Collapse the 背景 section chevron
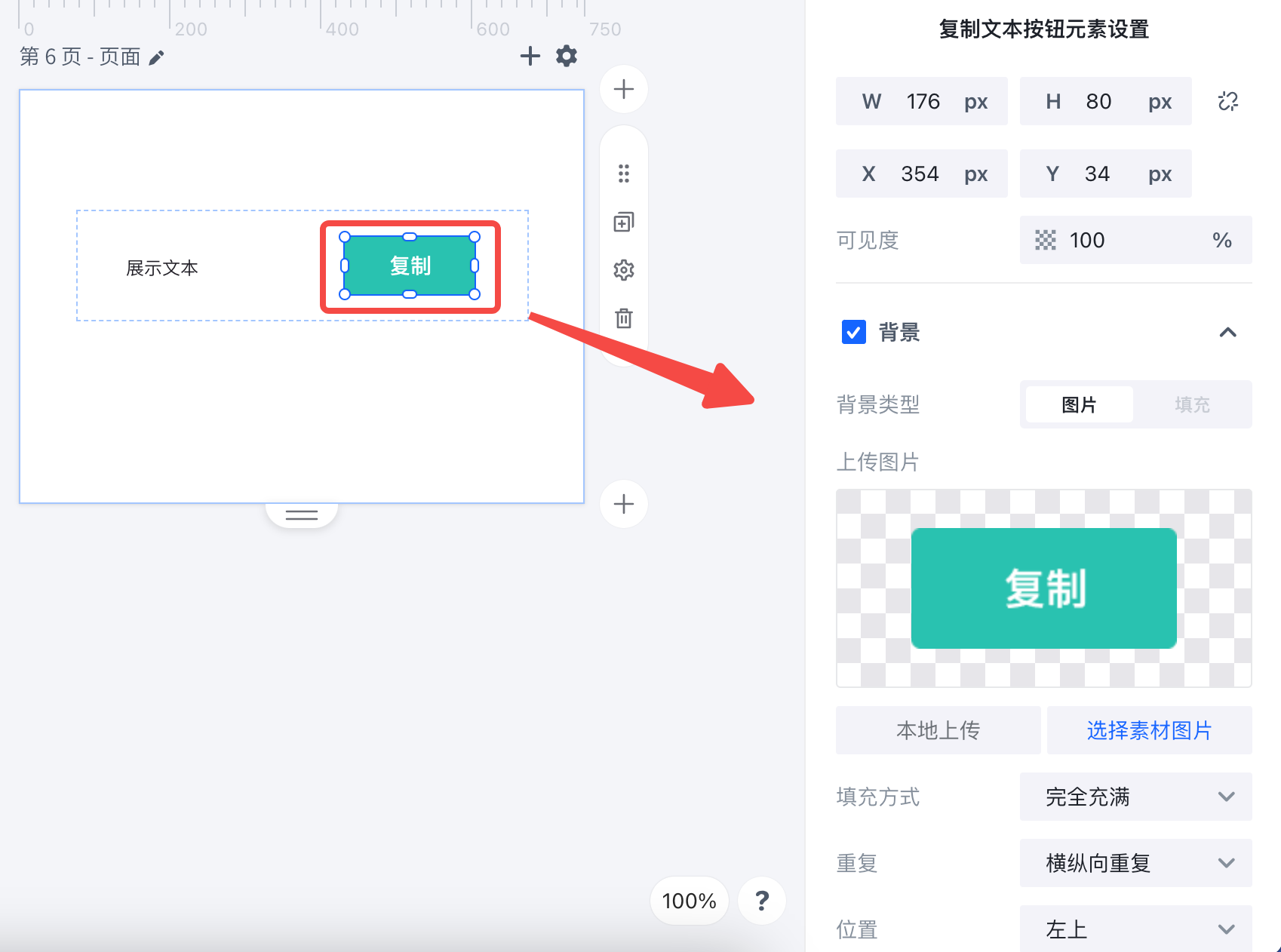 1228,332
